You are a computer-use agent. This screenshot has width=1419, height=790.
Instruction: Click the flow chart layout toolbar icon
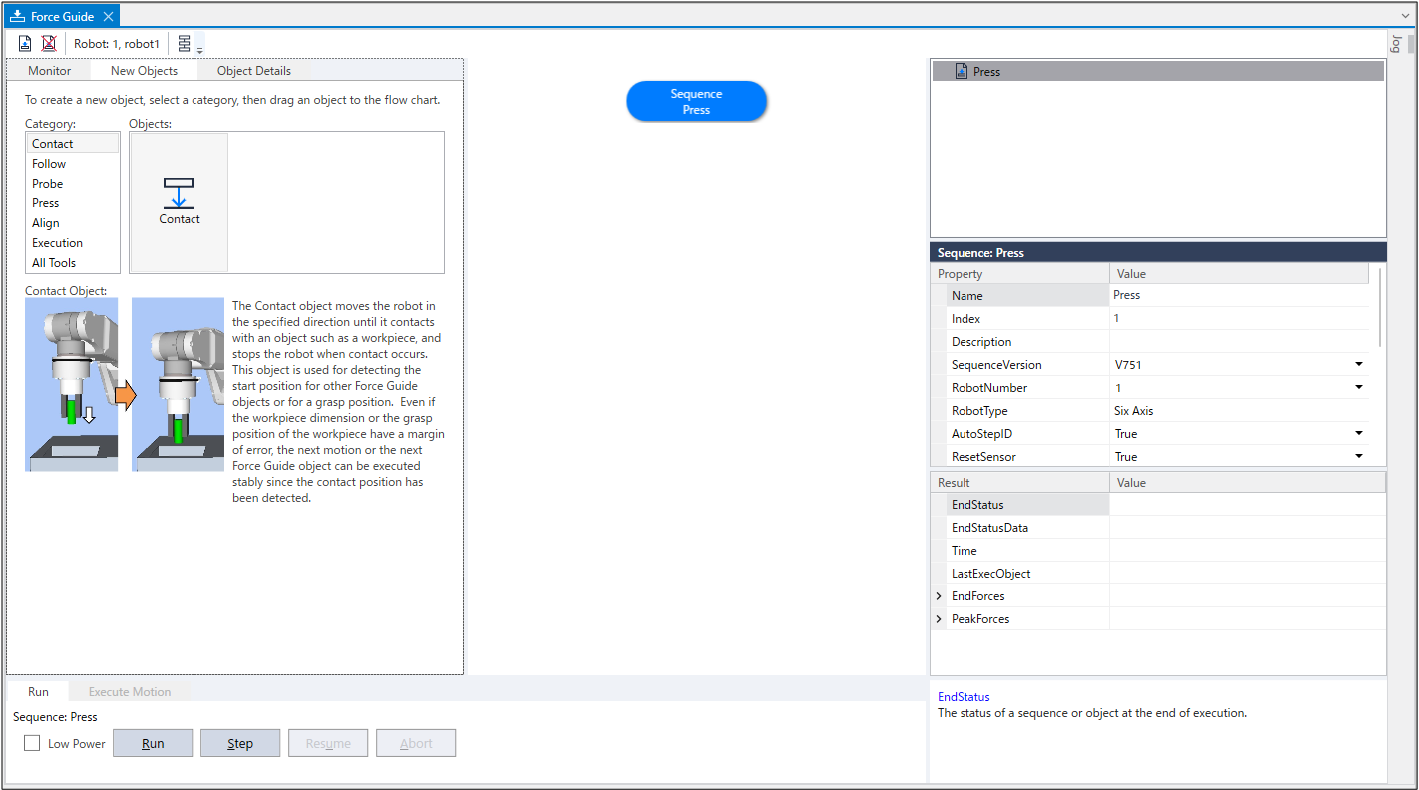tap(185, 44)
